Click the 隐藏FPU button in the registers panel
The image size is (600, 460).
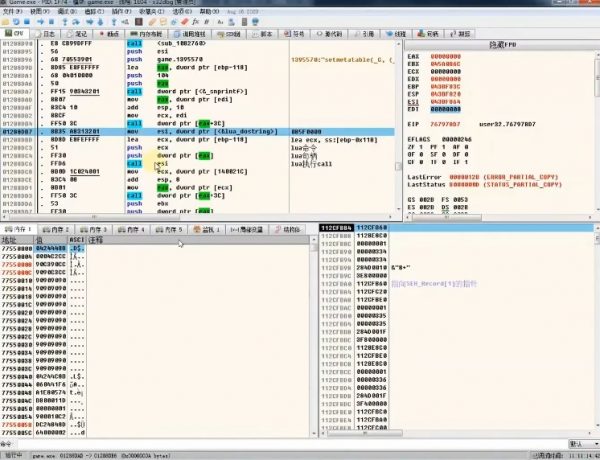tap(502, 46)
